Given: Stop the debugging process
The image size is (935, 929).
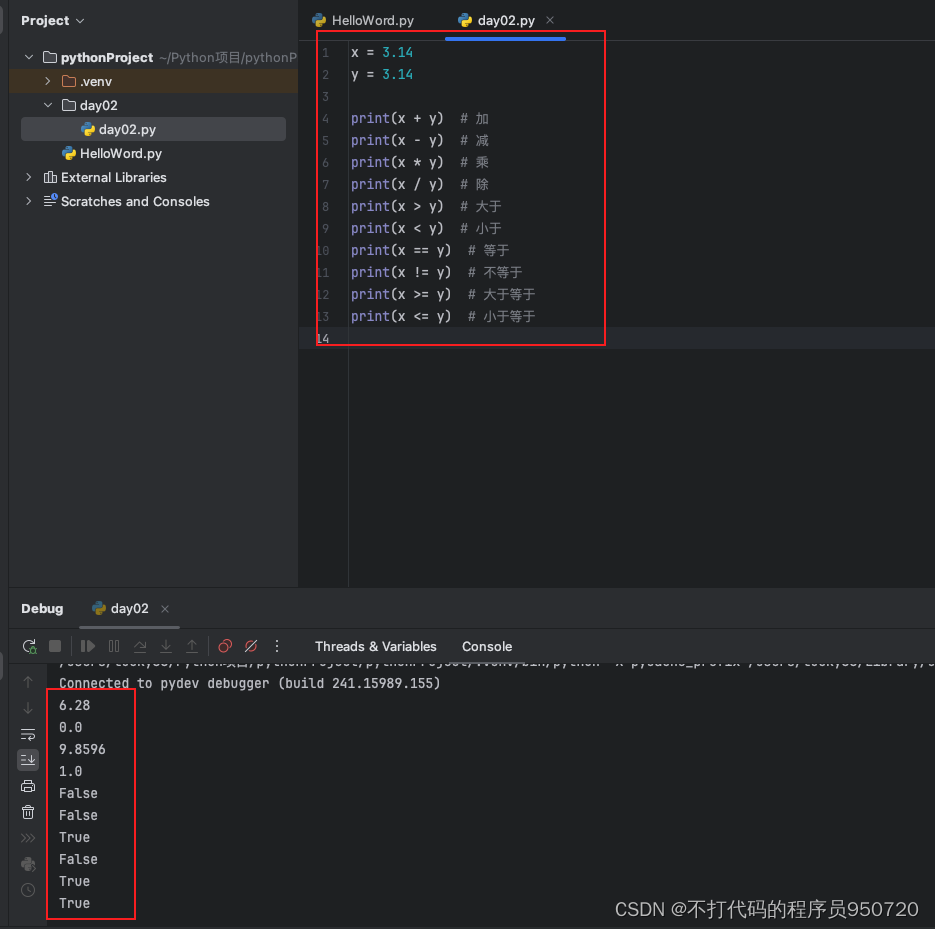Looking at the screenshot, I should pos(55,646).
